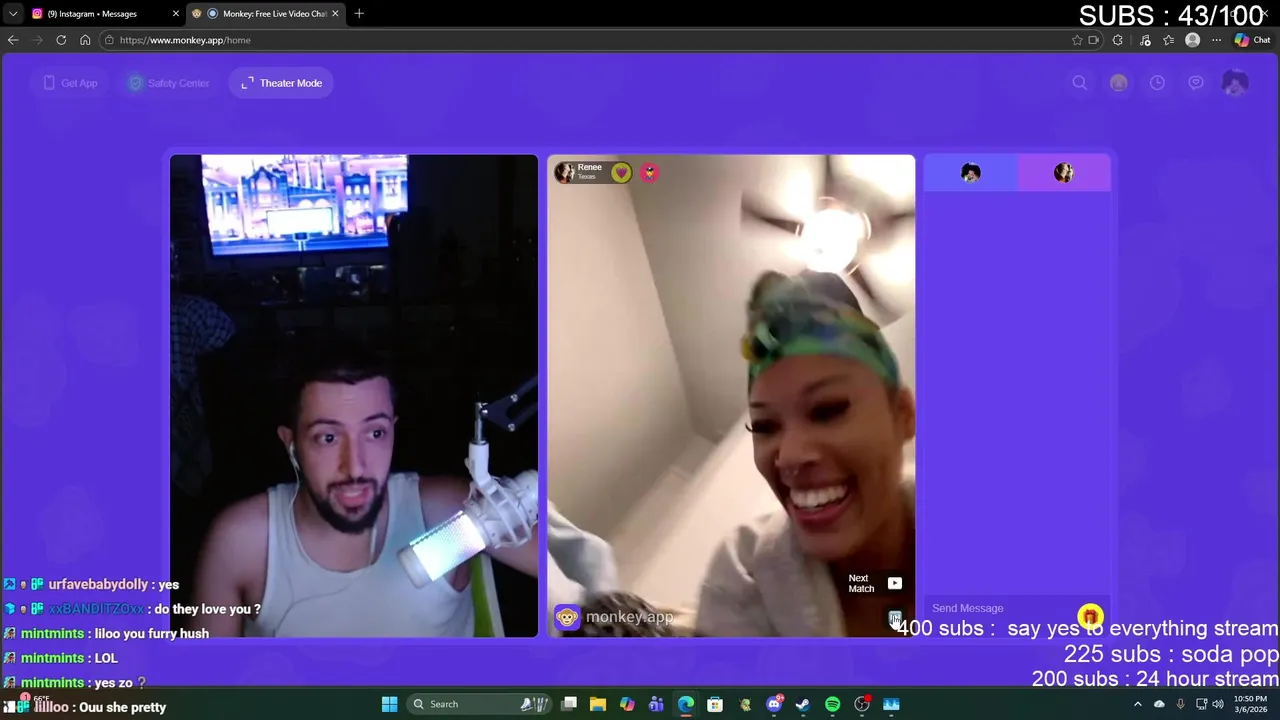Open Spotify from taskbar
The image size is (1280, 720).
(x=832, y=704)
